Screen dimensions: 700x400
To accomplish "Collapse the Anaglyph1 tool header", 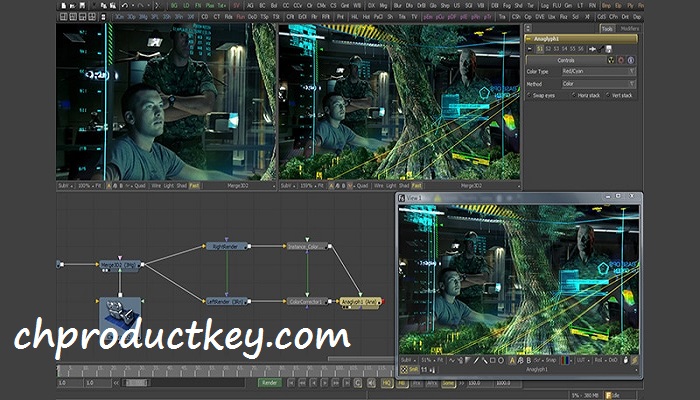I will [x=529, y=39].
